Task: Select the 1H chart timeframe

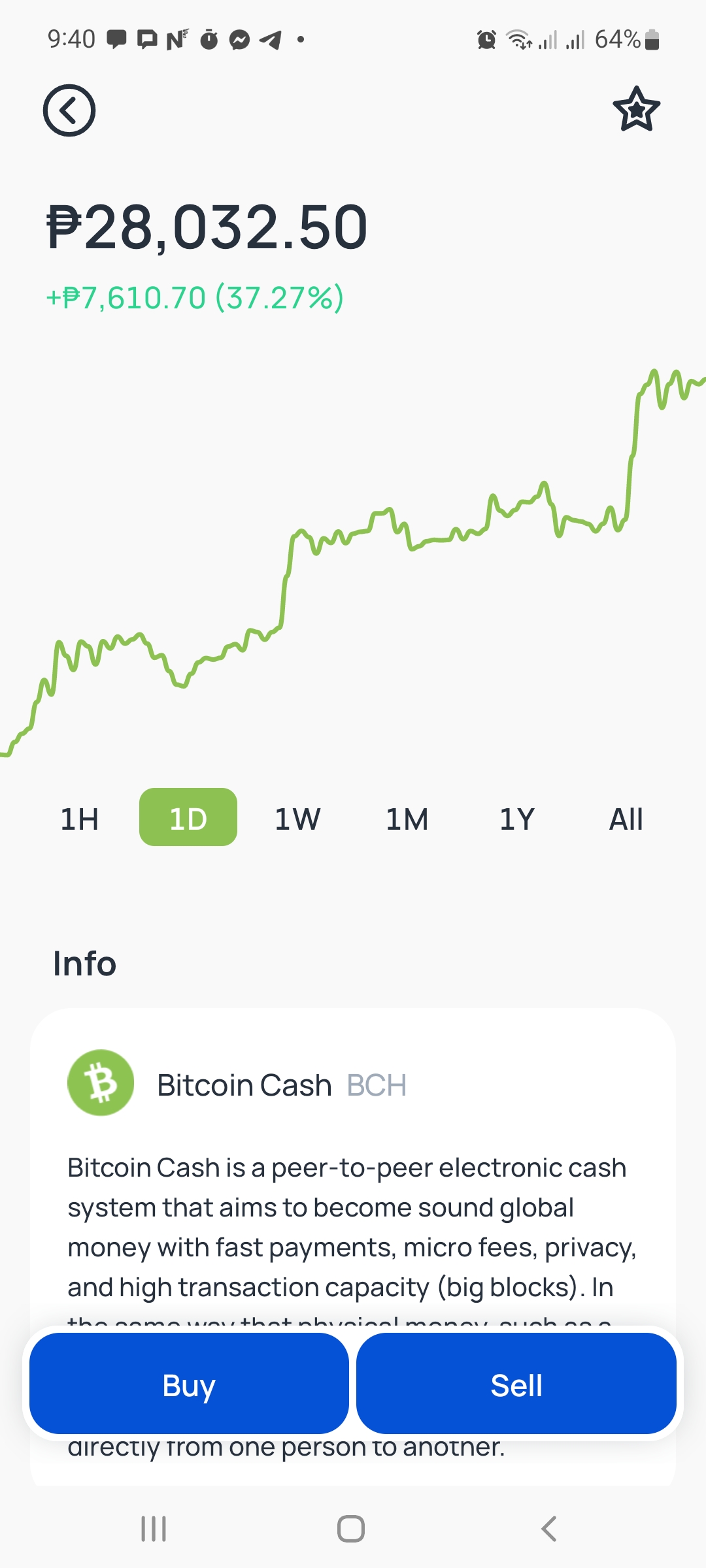Action: tap(79, 818)
